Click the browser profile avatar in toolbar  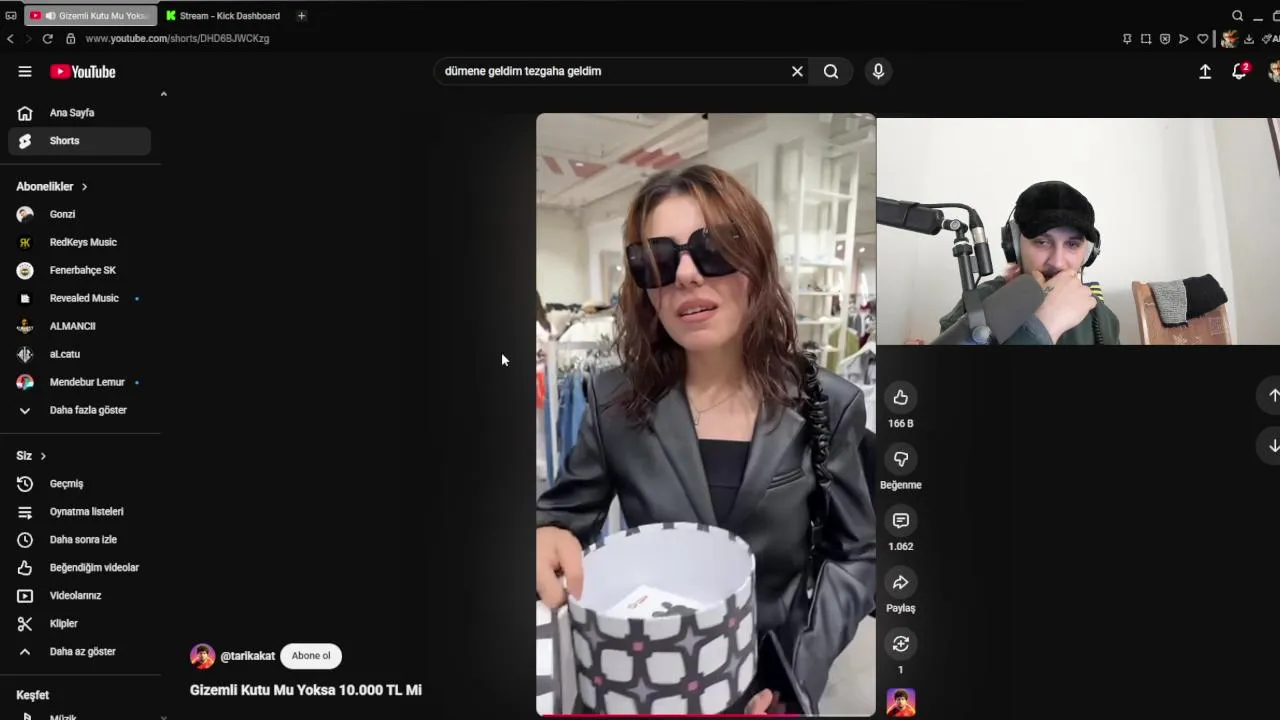tap(1230, 39)
